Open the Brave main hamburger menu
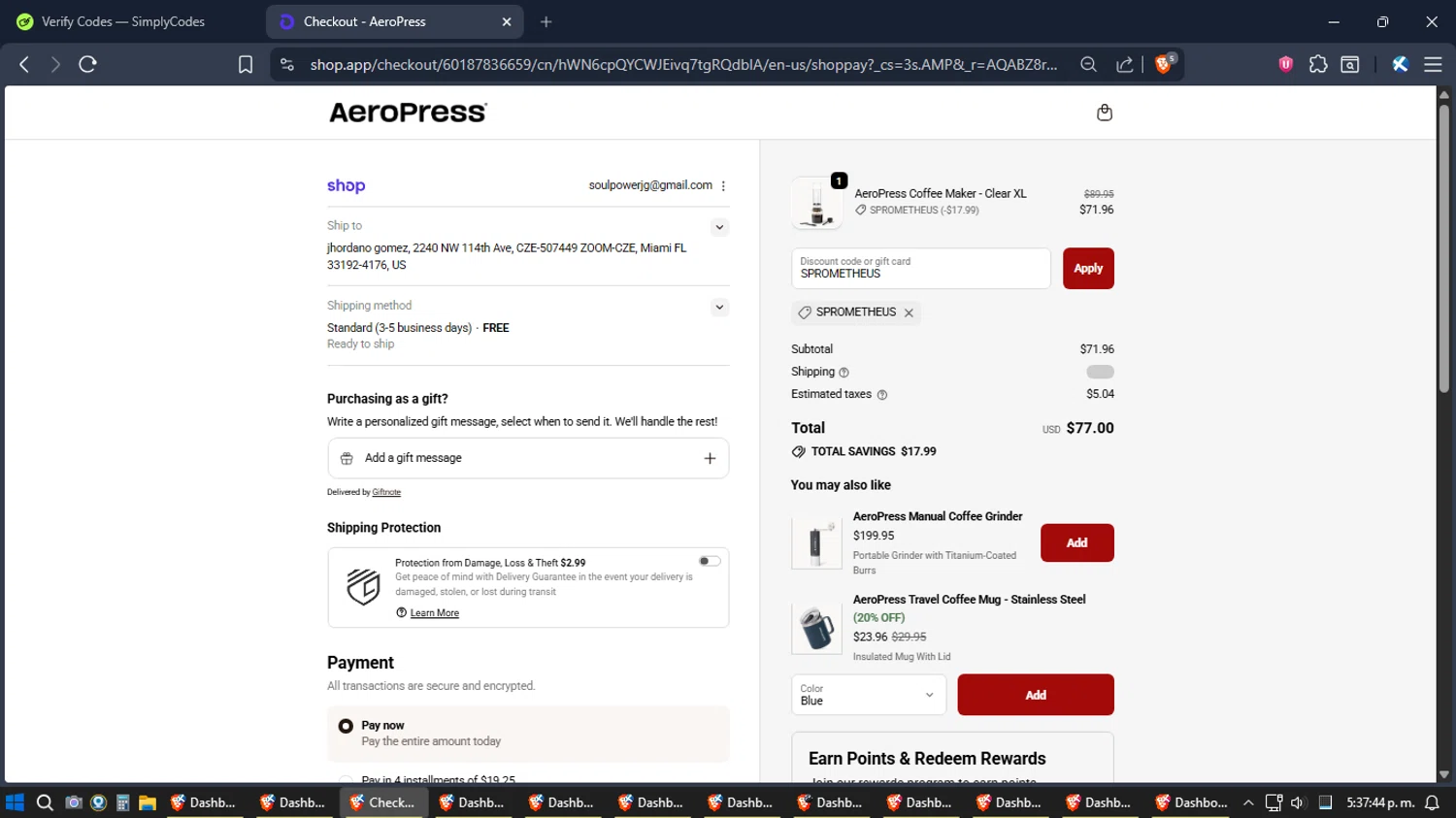Image resolution: width=1456 pixels, height=818 pixels. click(x=1433, y=64)
